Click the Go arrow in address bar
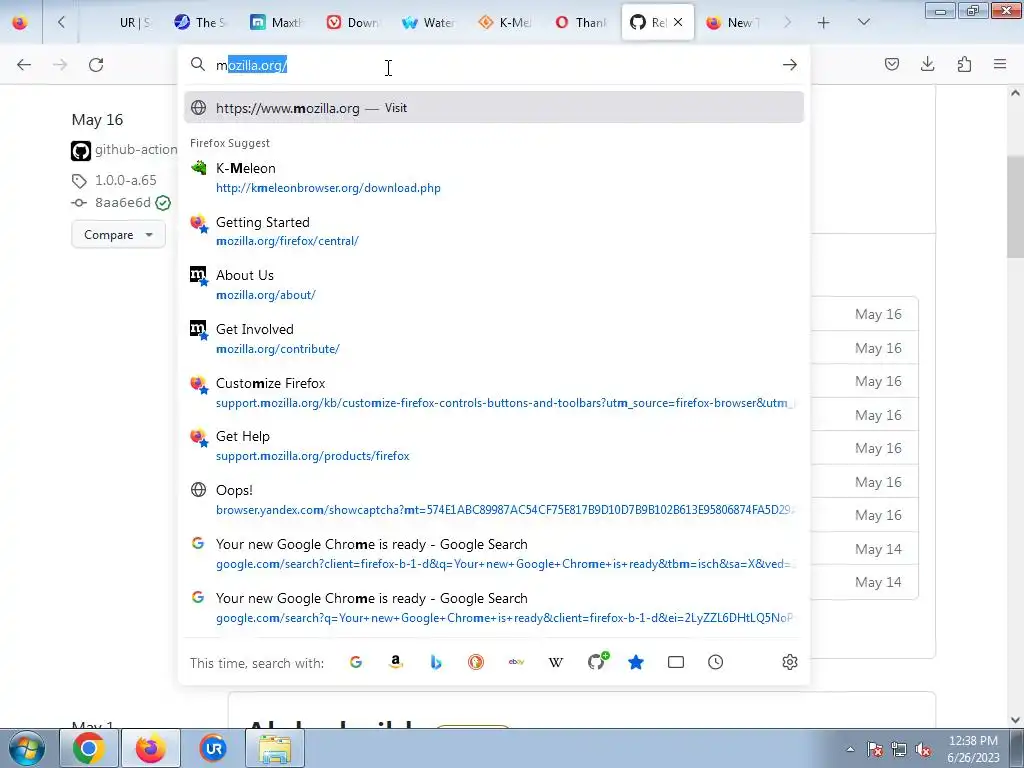Image resolution: width=1024 pixels, height=768 pixels. (x=790, y=65)
